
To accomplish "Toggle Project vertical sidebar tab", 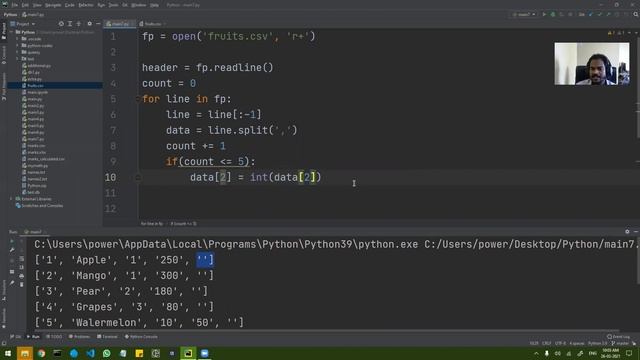I will [x=4, y=32].
